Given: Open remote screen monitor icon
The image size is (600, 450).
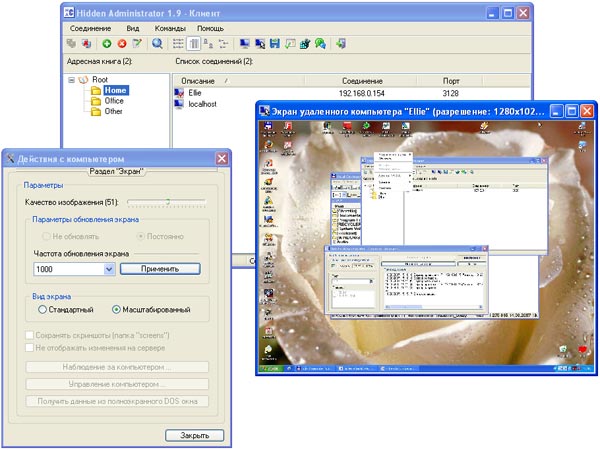Looking at the screenshot, I should [x=244, y=44].
